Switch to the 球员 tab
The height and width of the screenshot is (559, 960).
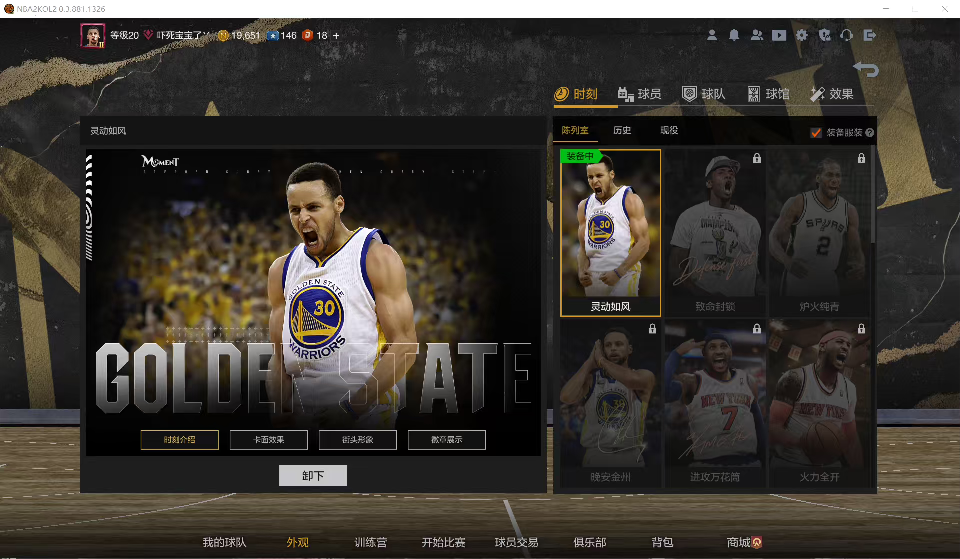639,94
